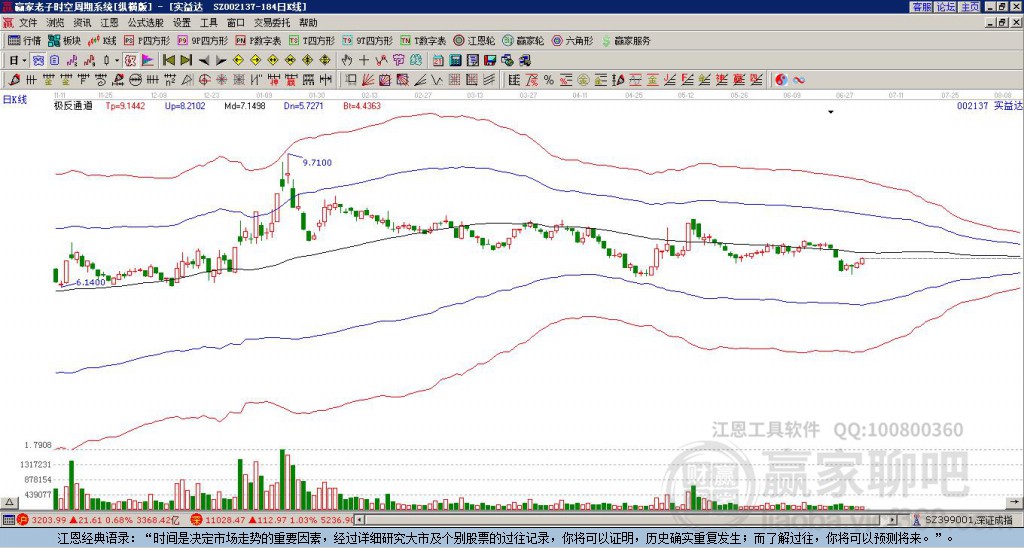The width and height of the screenshot is (1024, 548).
Task: Open the 文件 menu
Action: 28,23
